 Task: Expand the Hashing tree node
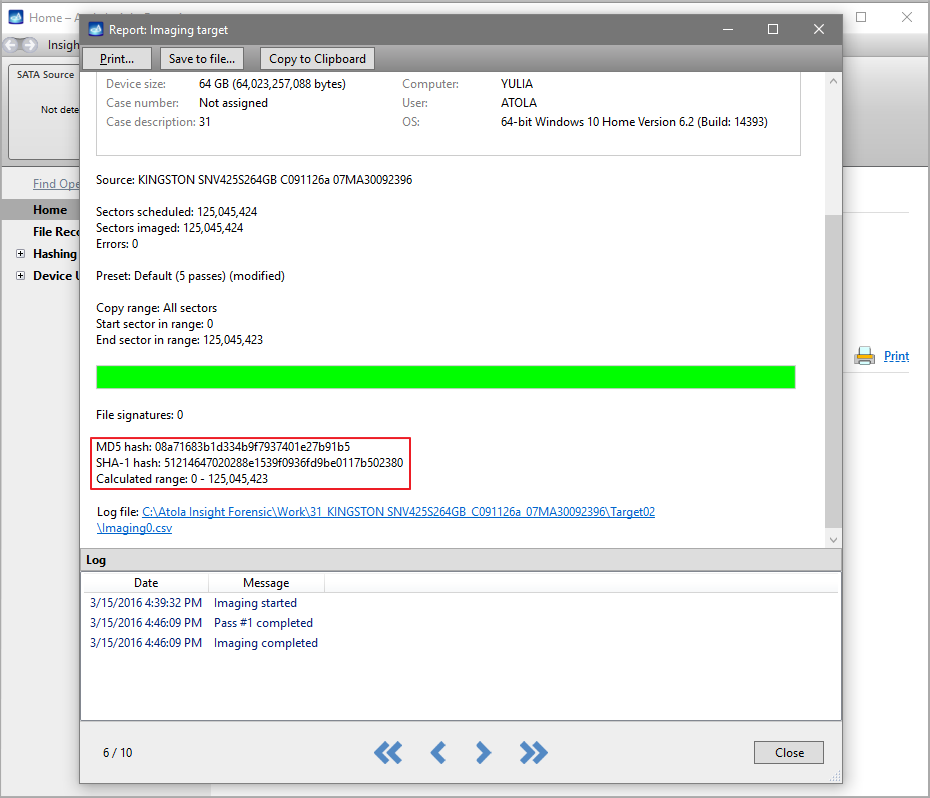21,254
